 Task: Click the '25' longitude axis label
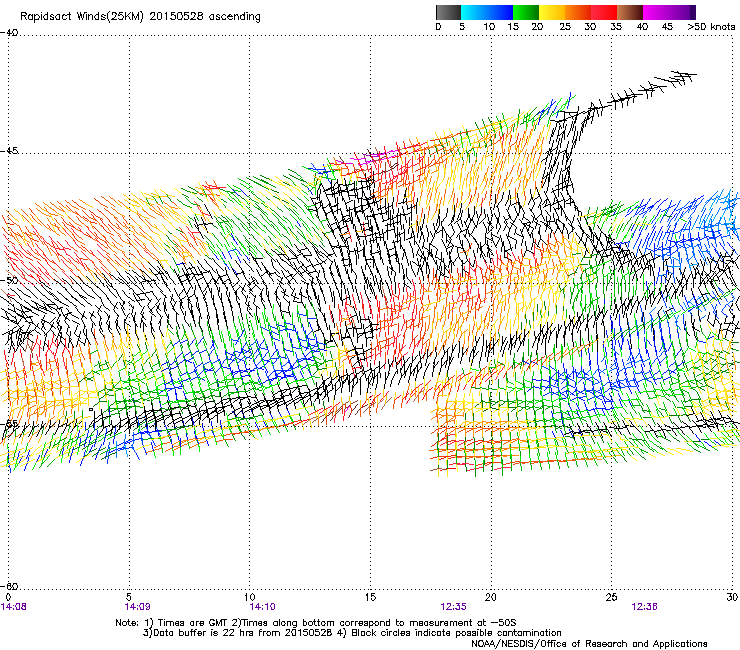pos(611,597)
